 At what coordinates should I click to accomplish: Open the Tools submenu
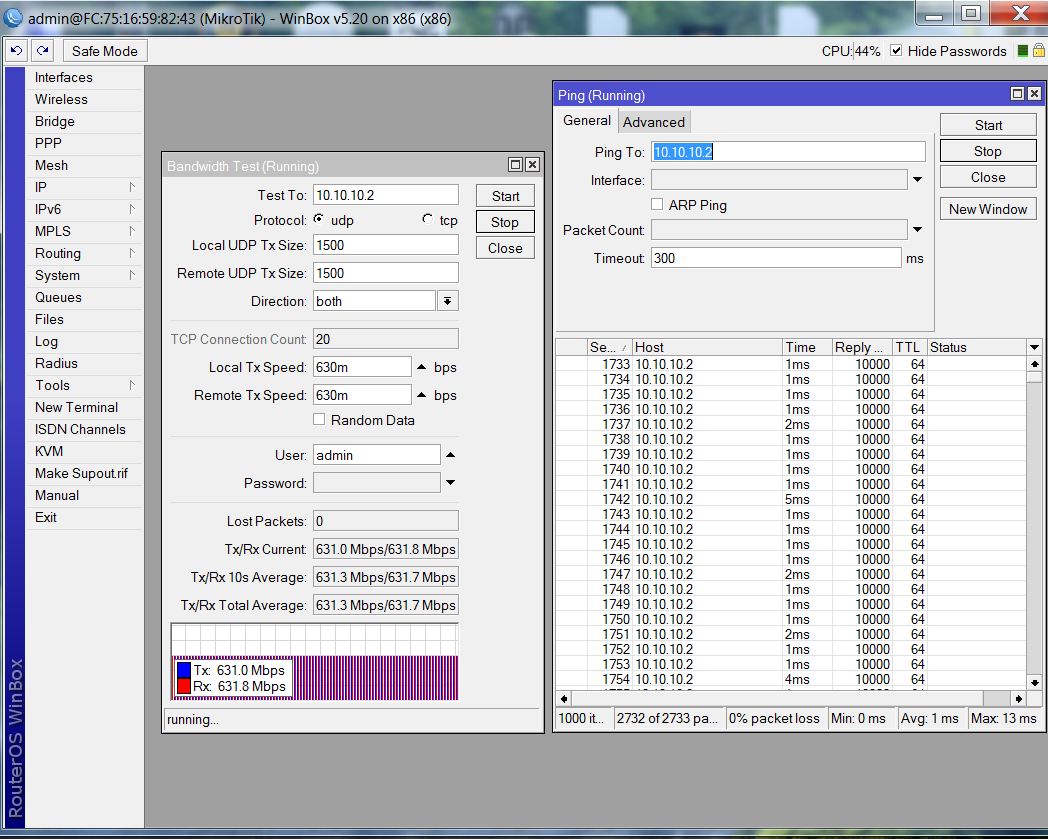84,385
